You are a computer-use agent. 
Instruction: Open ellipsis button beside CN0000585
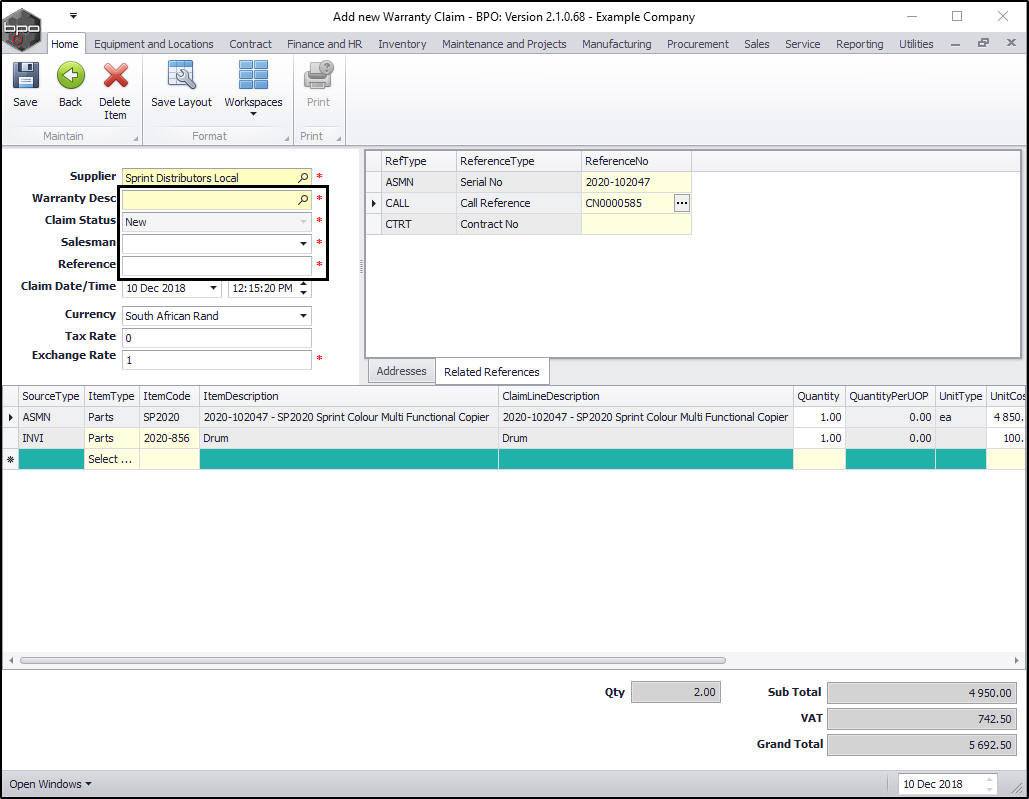click(x=682, y=203)
